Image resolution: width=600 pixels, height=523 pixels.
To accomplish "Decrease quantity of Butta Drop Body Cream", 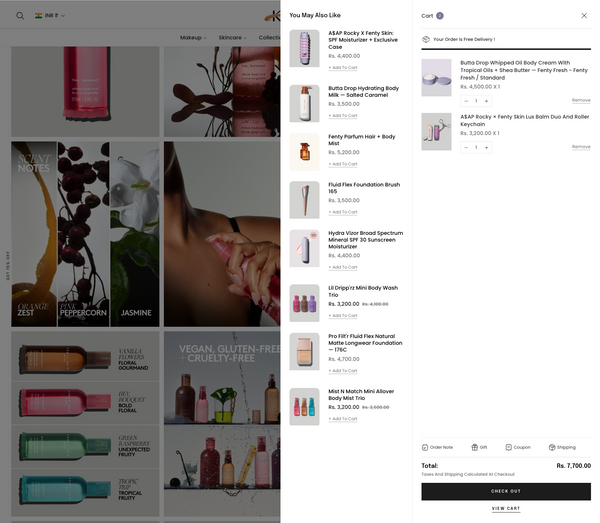I will click(x=466, y=101).
